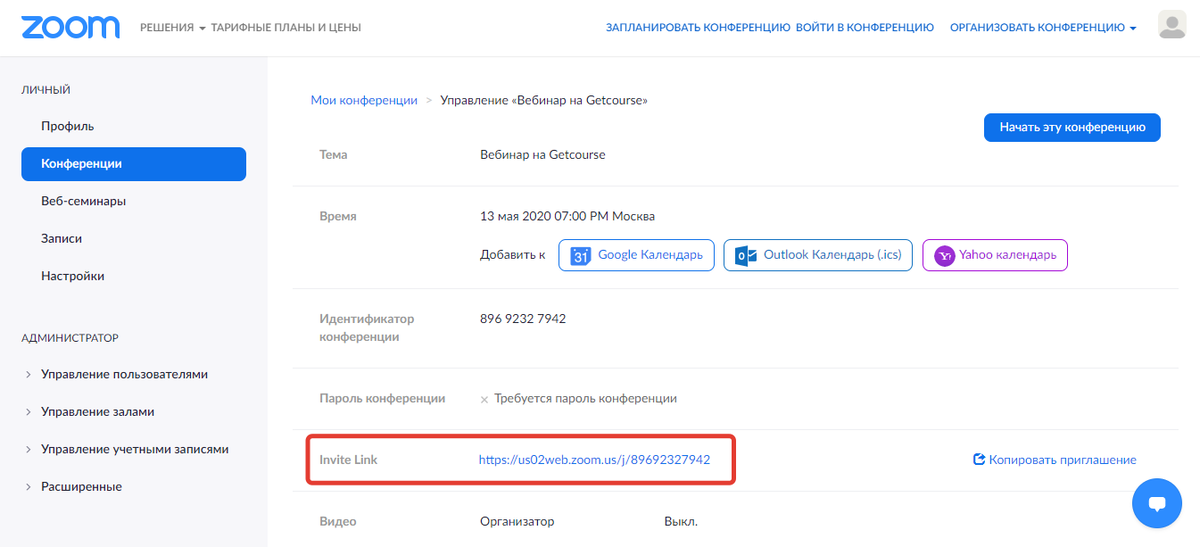This screenshot has width=1200, height=547.
Task: Expand Управление залами section
Action: pyautogui.click(x=97, y=412)
